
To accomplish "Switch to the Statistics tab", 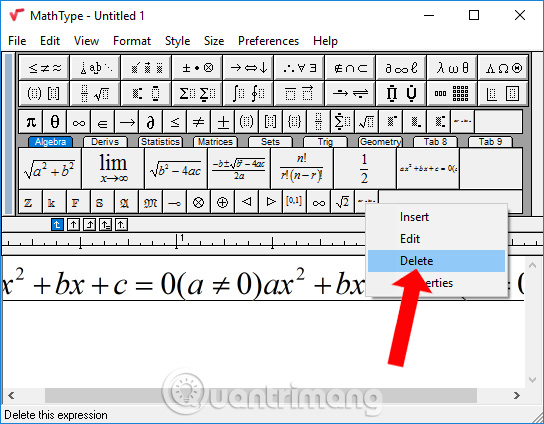I will [x=160, y=142].
